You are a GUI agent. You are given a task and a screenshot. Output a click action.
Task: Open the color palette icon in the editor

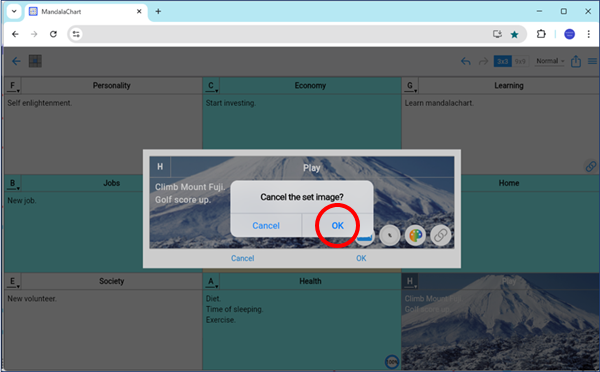click(x=415, y=235)
